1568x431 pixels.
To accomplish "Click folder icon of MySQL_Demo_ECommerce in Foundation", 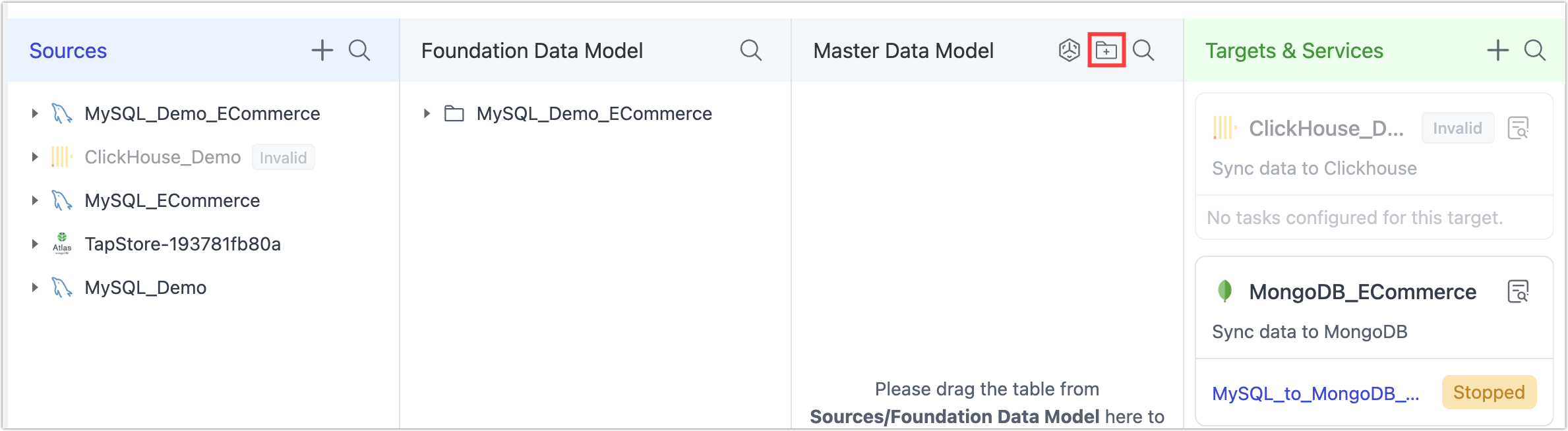I will (454, 113).
